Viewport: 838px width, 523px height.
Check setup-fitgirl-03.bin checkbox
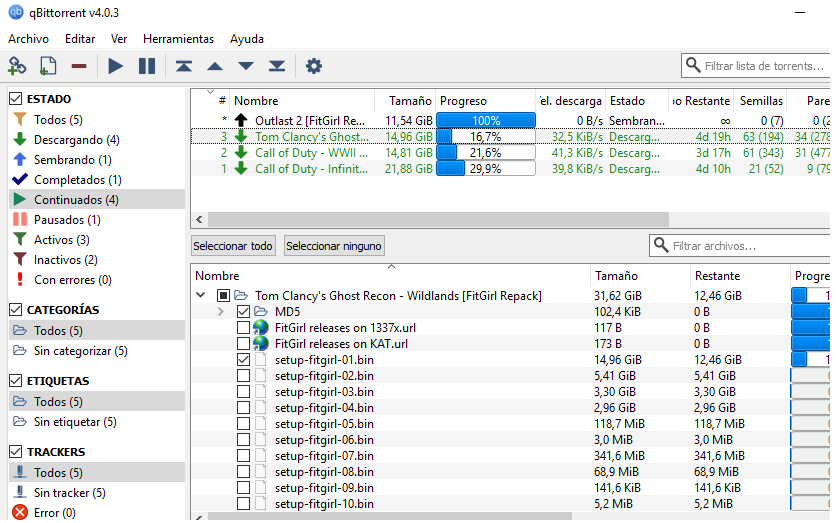243,392
